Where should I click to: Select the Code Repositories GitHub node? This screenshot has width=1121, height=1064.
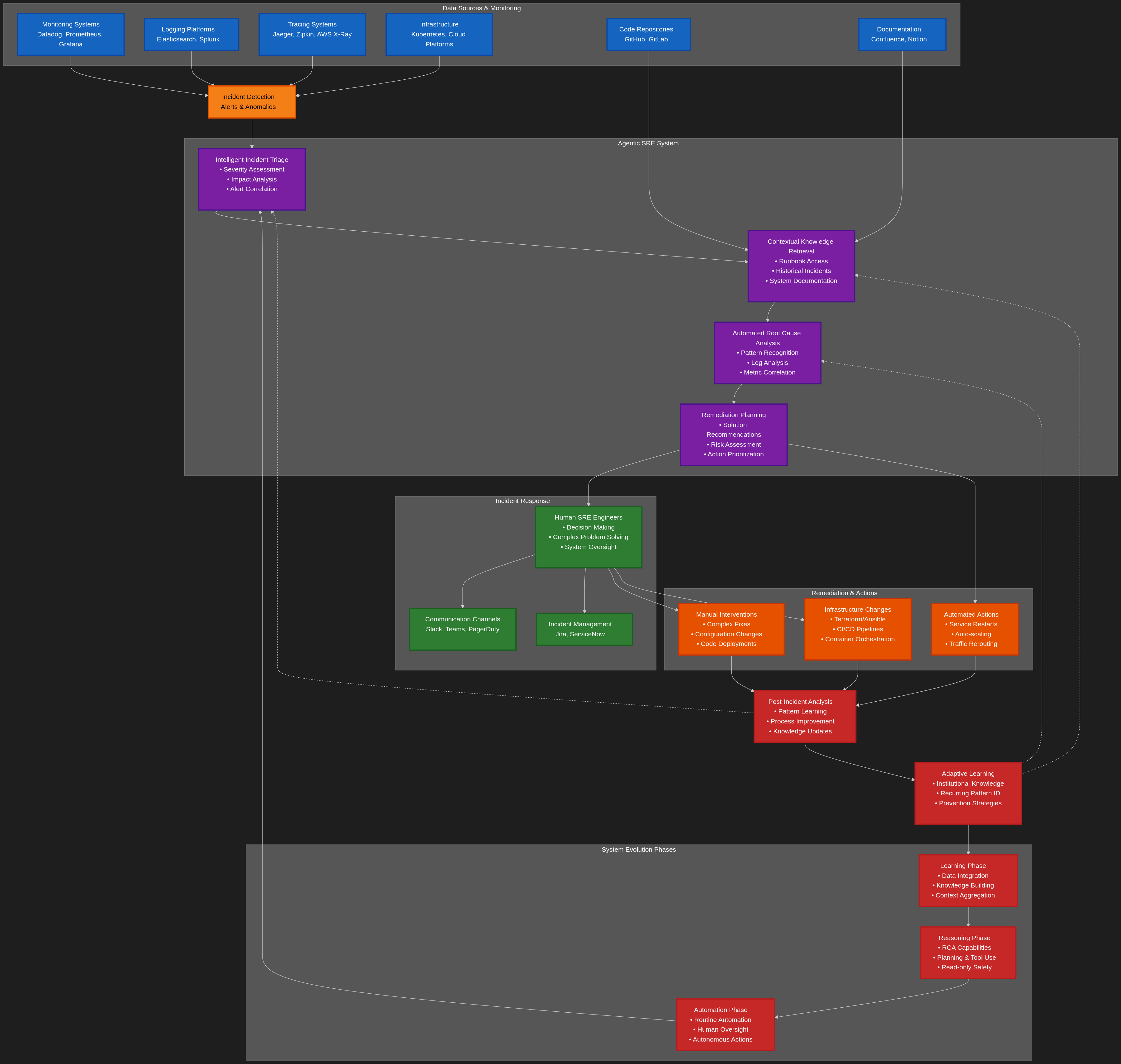[x=648, y=35]
